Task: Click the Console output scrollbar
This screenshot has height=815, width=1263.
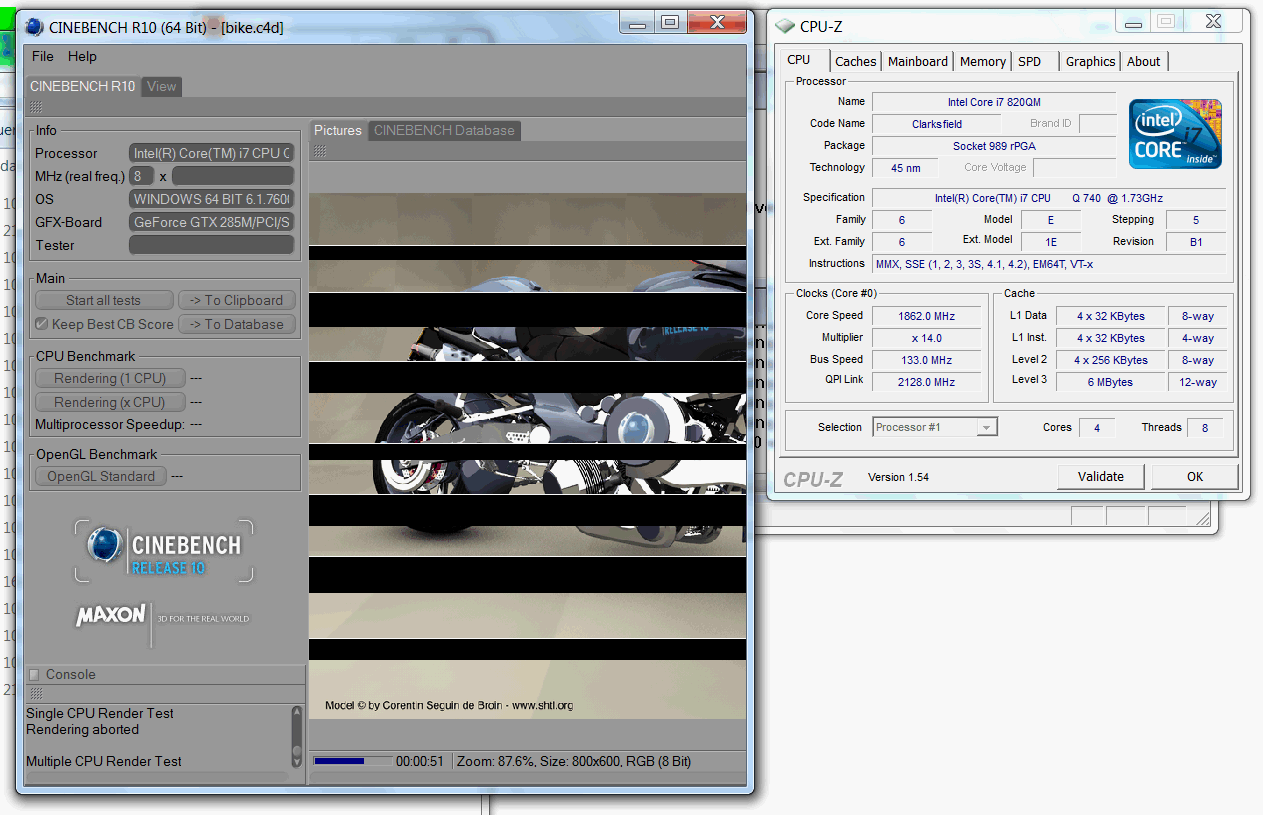Action: [x=296, y=737]
